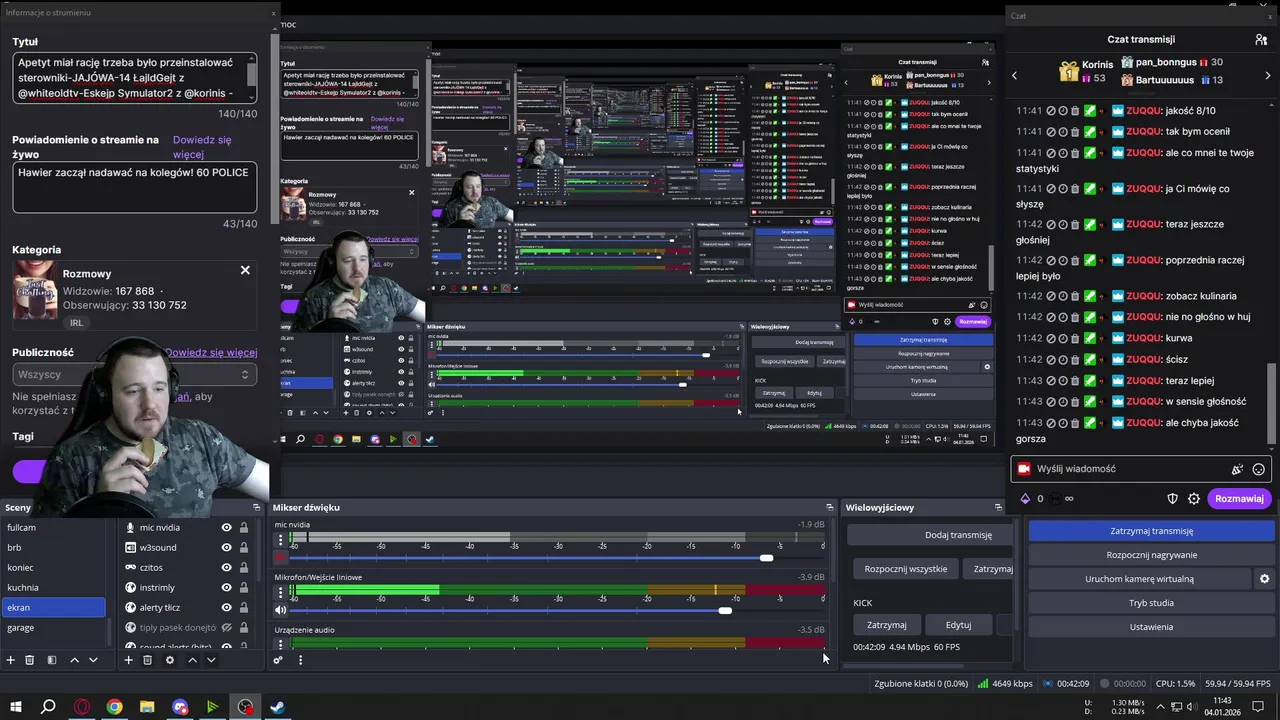This screenshot has width=1280, height=720.
Task: Open mic nvidia channel three-dot menu
Action: pyautogui.click(x=280, y=539)
